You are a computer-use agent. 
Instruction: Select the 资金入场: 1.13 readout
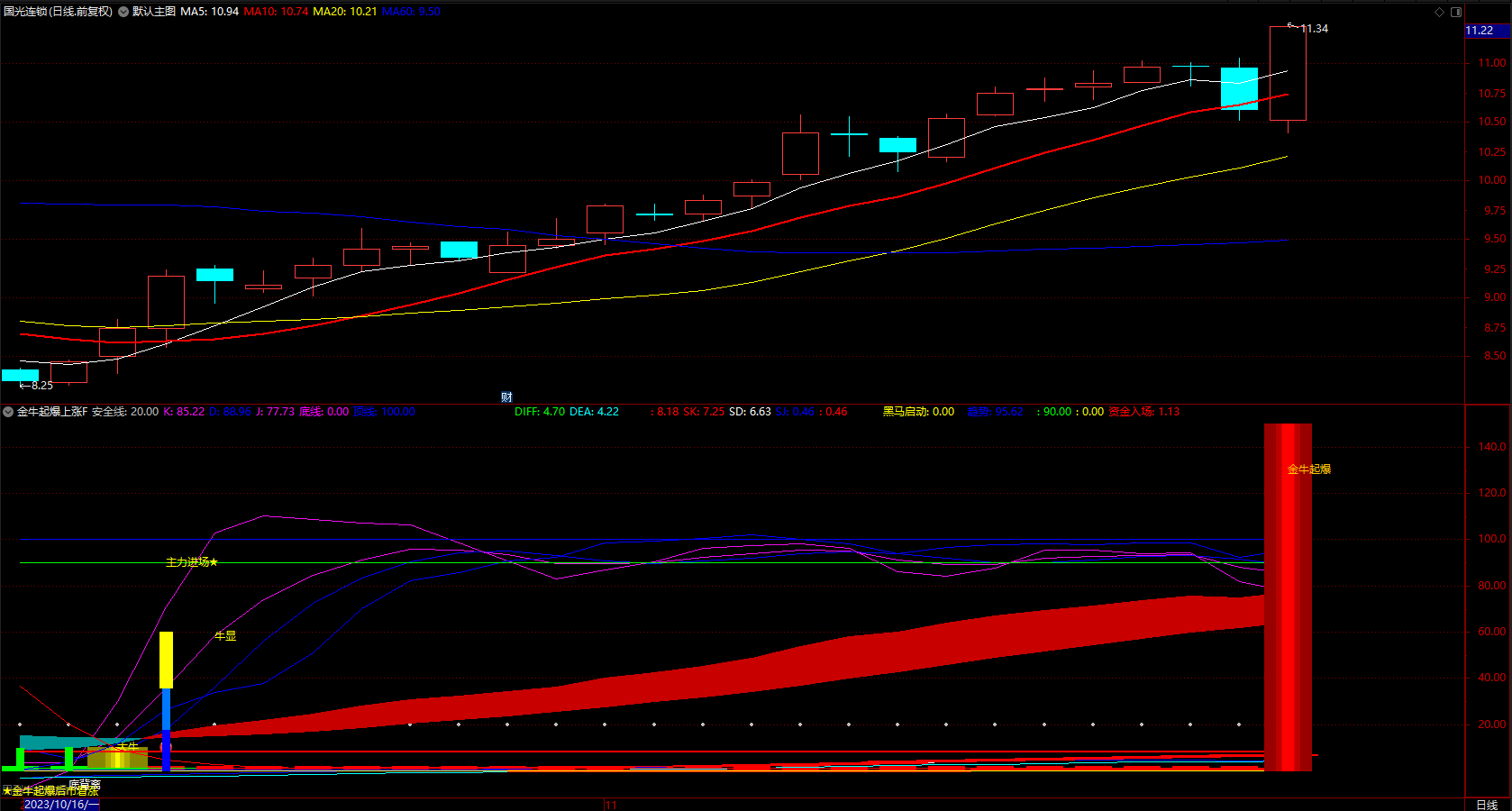click(1143, 412)
